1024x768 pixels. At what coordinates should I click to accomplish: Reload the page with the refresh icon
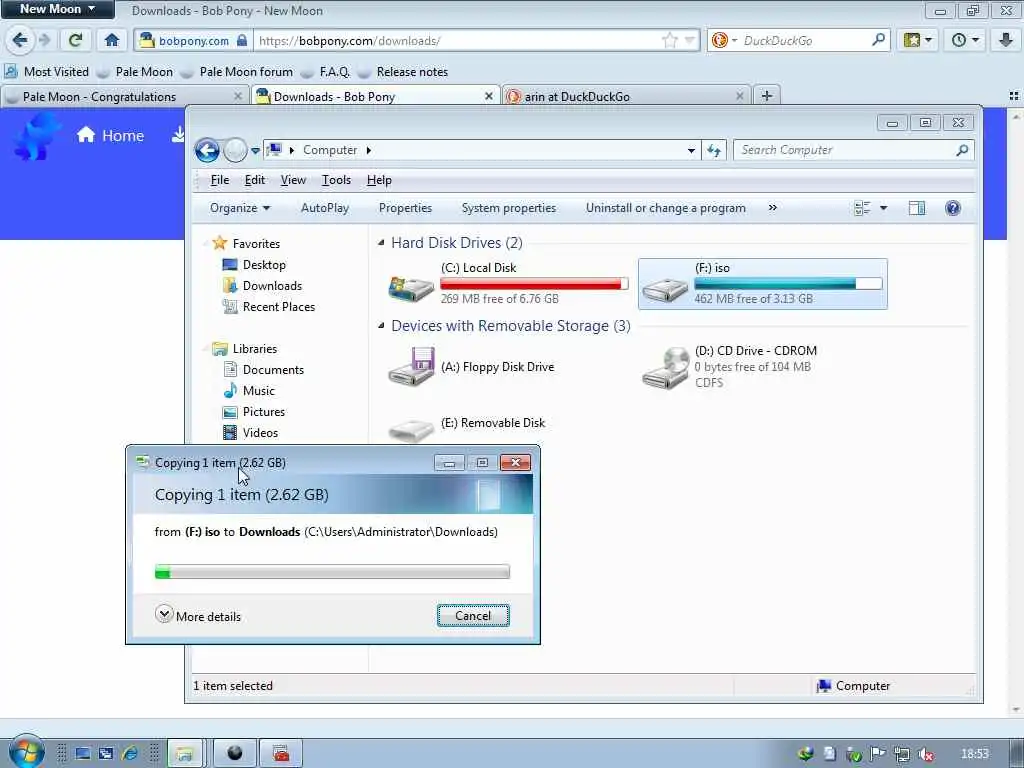pos(75,40)
